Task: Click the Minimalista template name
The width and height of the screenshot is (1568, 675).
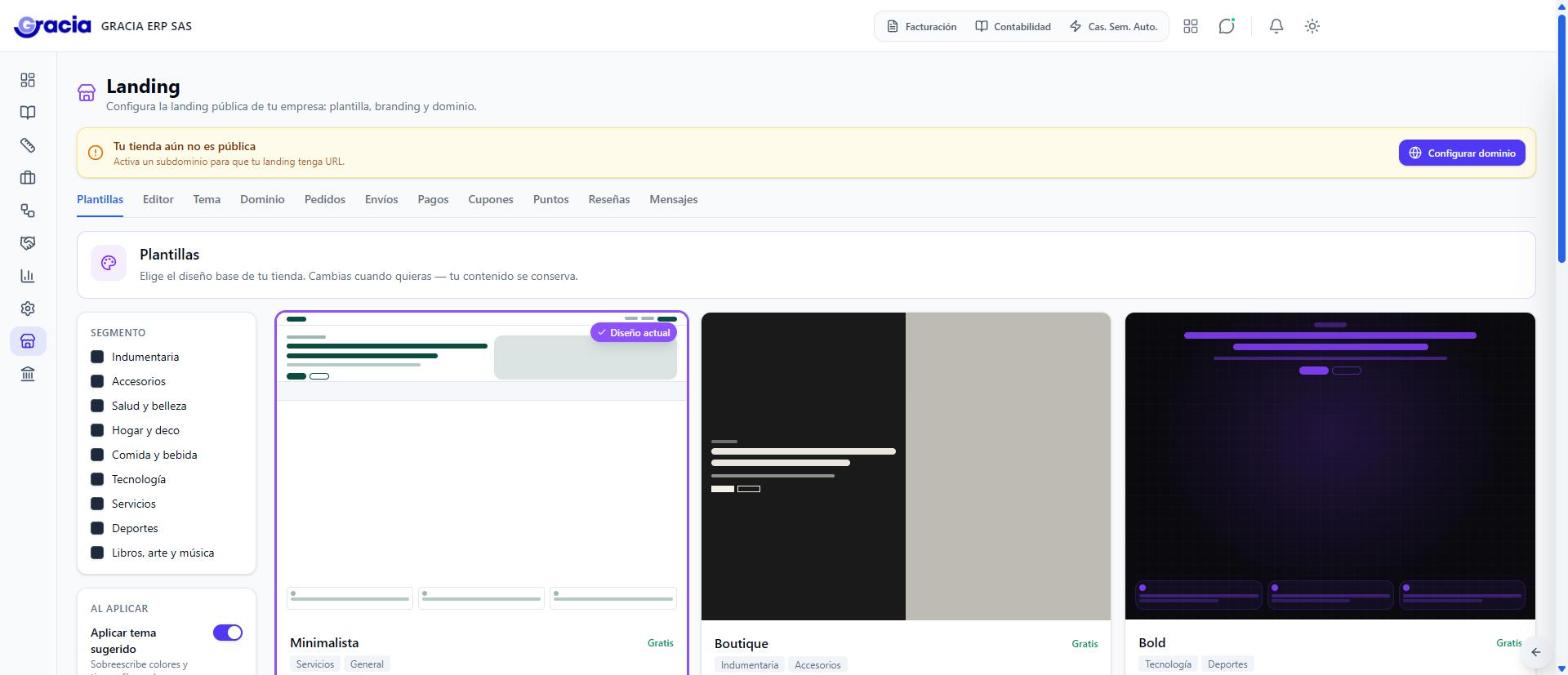Action: pos(324,643)
